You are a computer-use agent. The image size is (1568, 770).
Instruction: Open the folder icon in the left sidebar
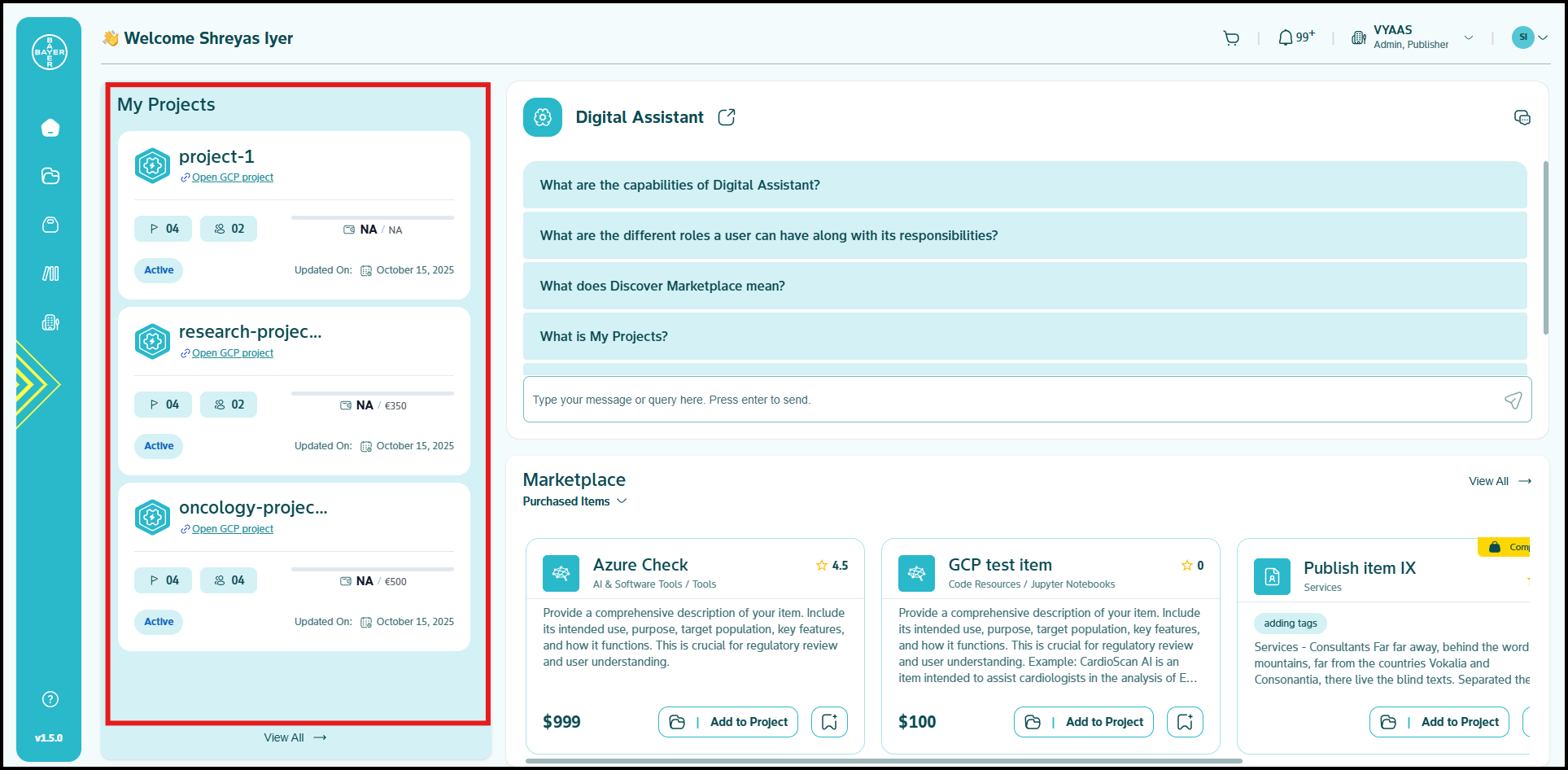point(50,176)
